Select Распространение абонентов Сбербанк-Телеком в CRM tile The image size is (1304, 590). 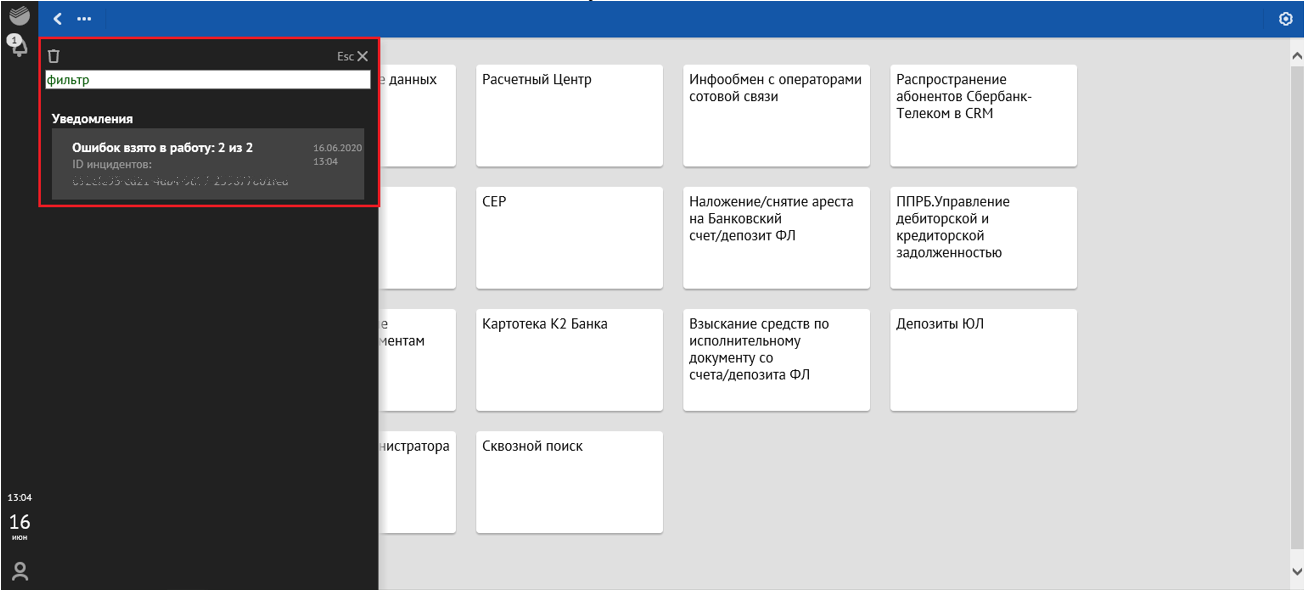pos(983,115)
